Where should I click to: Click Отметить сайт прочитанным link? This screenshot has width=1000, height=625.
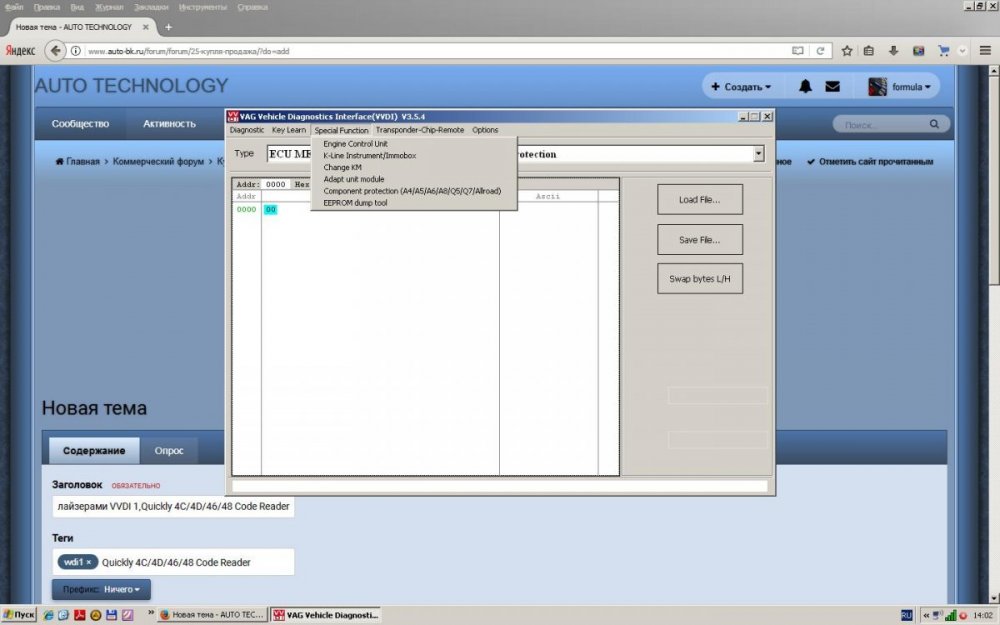pos(870,162)
